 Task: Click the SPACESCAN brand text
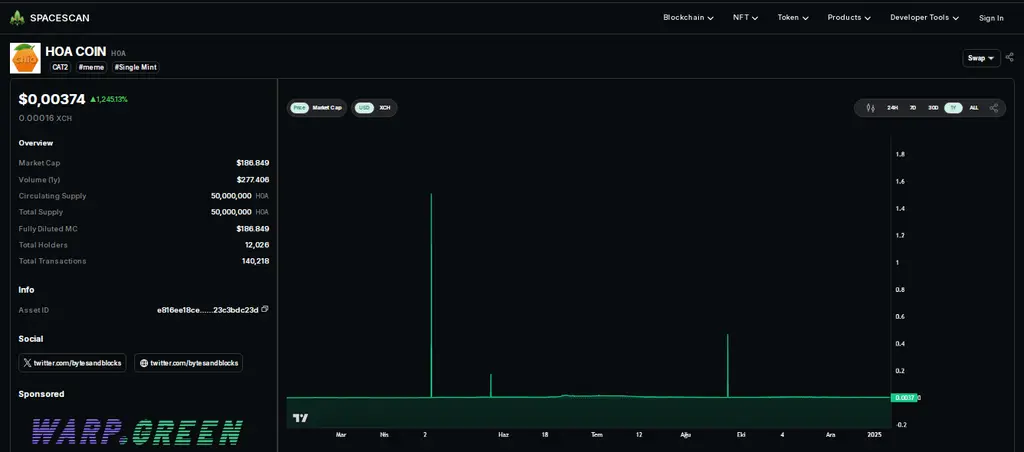(59, 18)
